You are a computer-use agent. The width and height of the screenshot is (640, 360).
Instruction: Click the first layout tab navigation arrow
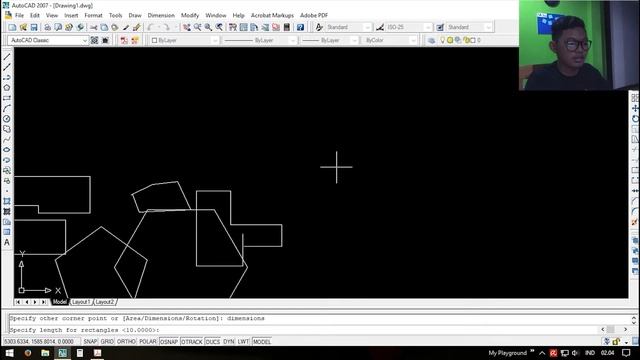pos(18,302)
